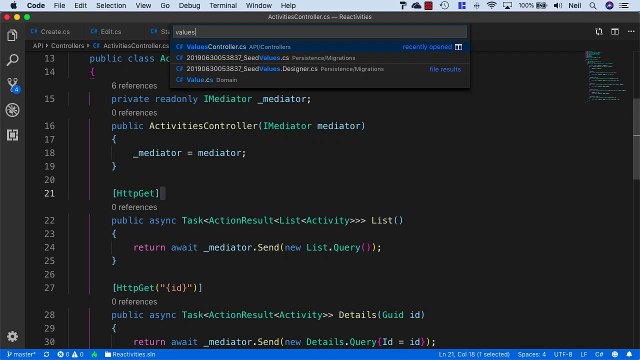The height and width of the screenshot is (360, 640).
Task: Open ValuesController.cs to the side
Action: point(458,47)
